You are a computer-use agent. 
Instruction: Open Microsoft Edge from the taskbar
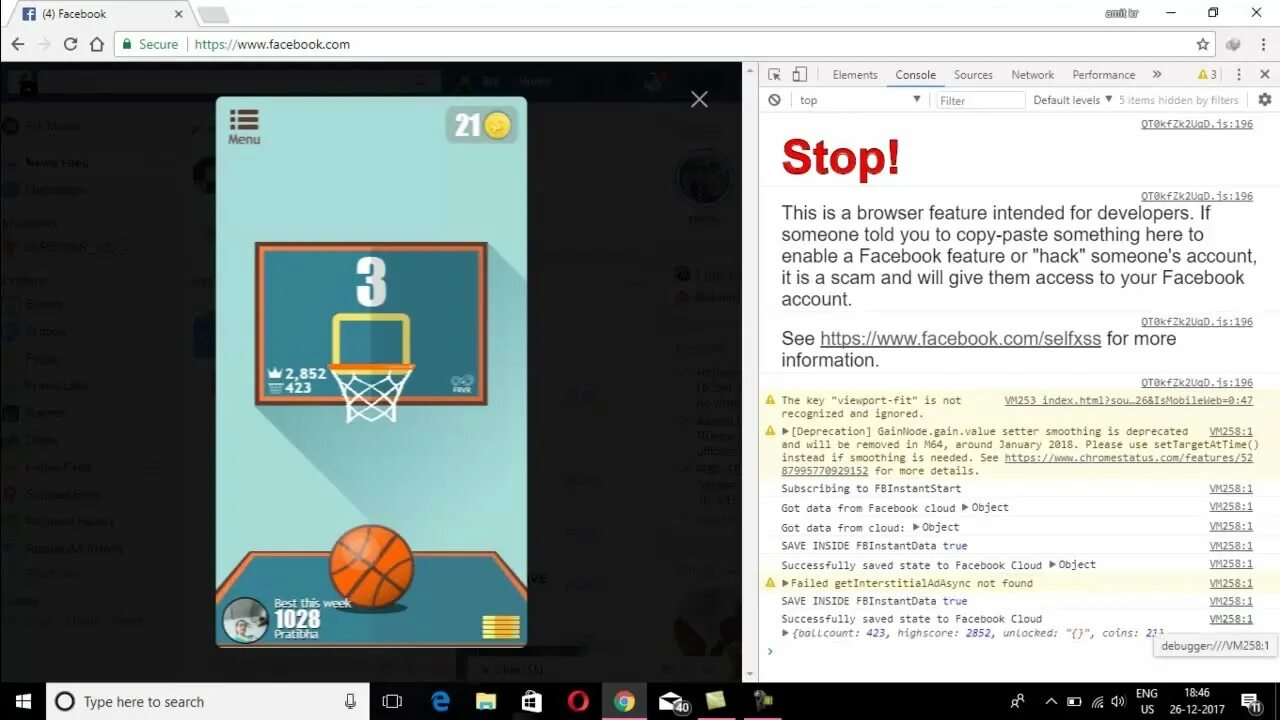click(440, 701)
